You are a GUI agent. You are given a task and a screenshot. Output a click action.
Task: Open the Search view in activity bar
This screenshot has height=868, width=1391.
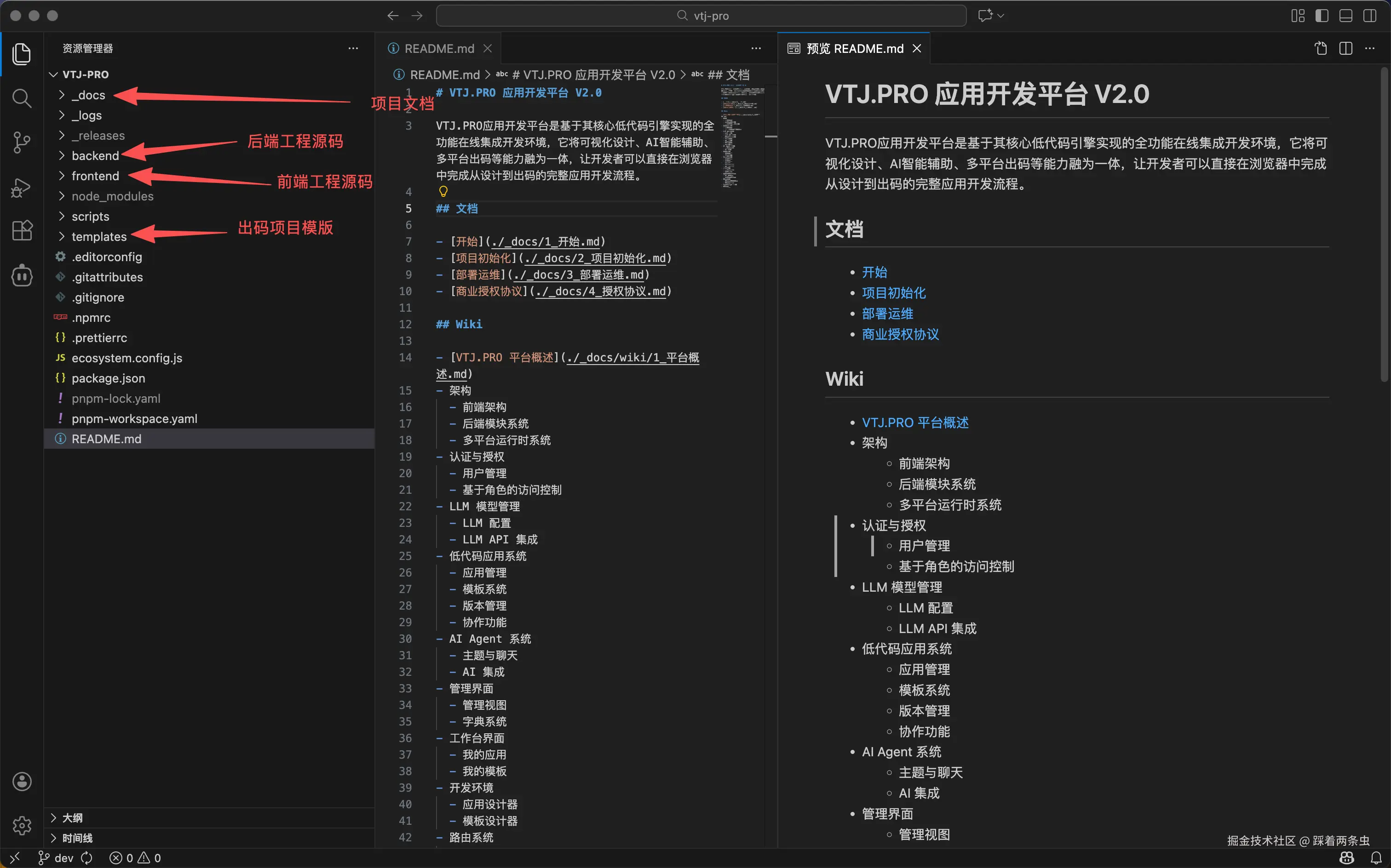pos(21,98)
